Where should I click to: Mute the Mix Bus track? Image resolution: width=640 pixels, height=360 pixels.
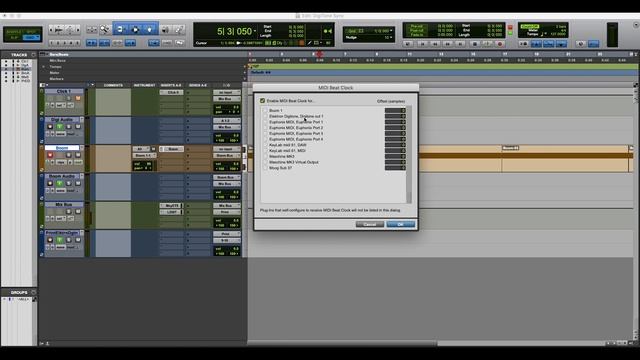[78, 211]
